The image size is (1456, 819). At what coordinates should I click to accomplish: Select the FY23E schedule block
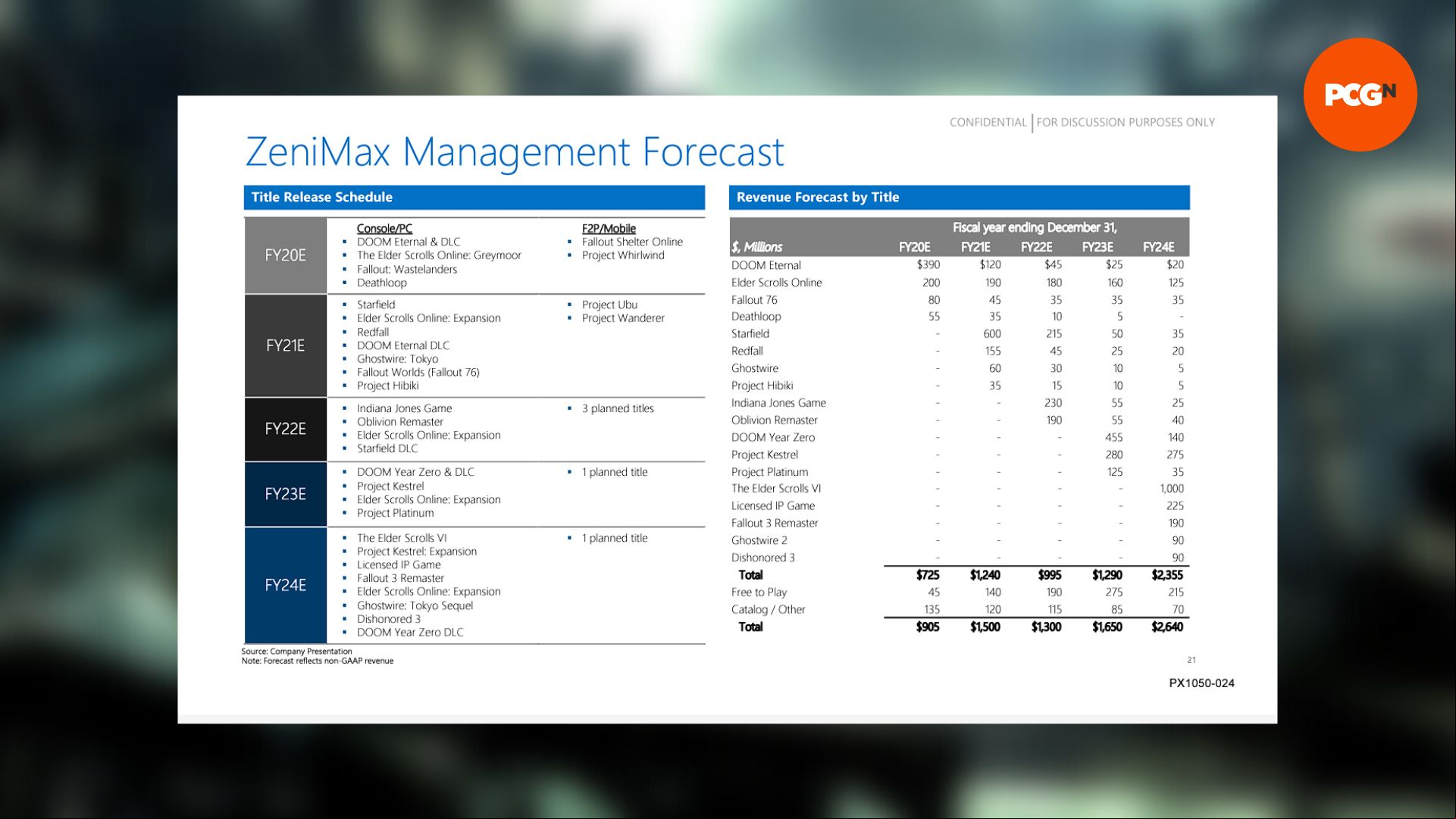click(x=286, y=494)
